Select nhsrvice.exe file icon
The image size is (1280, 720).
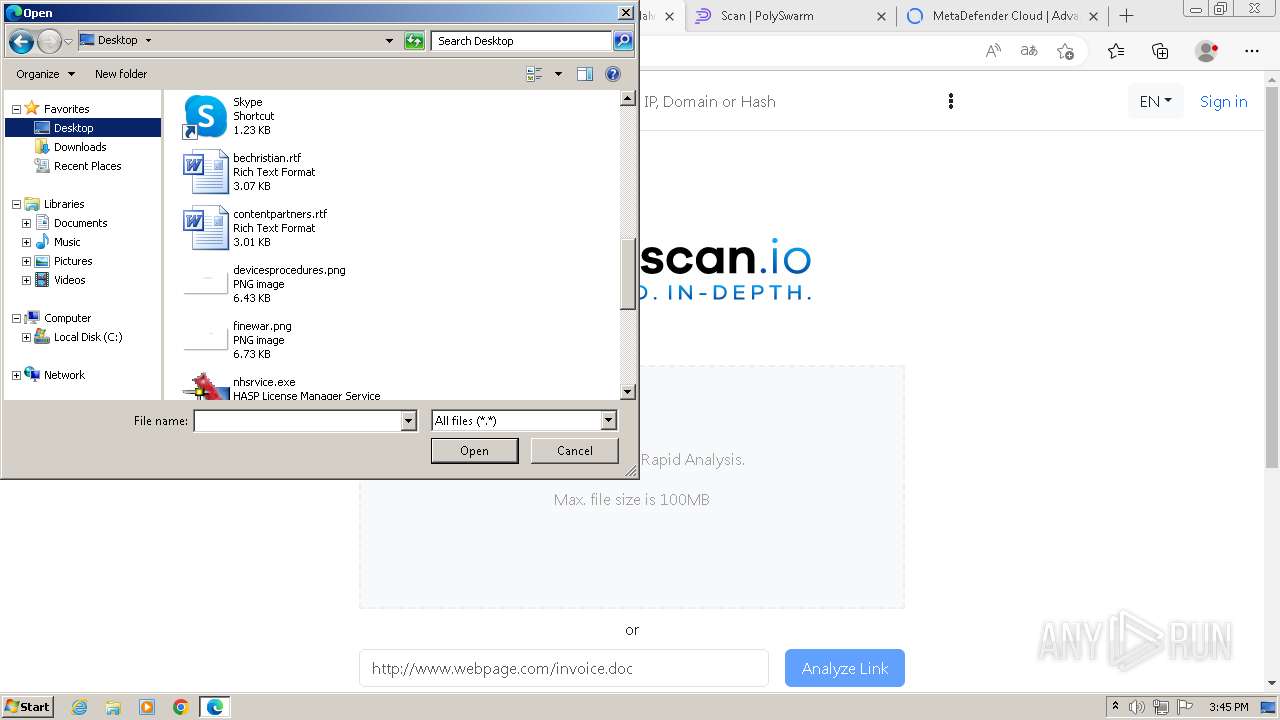coord(206,387)
